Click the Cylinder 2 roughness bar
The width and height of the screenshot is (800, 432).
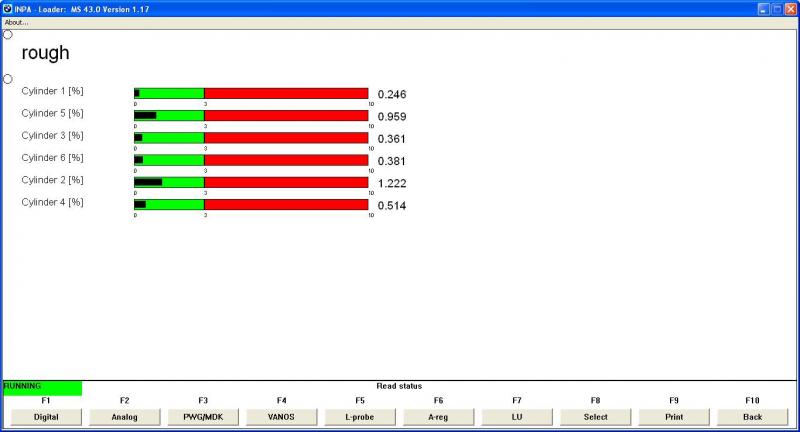click(251, 182)
